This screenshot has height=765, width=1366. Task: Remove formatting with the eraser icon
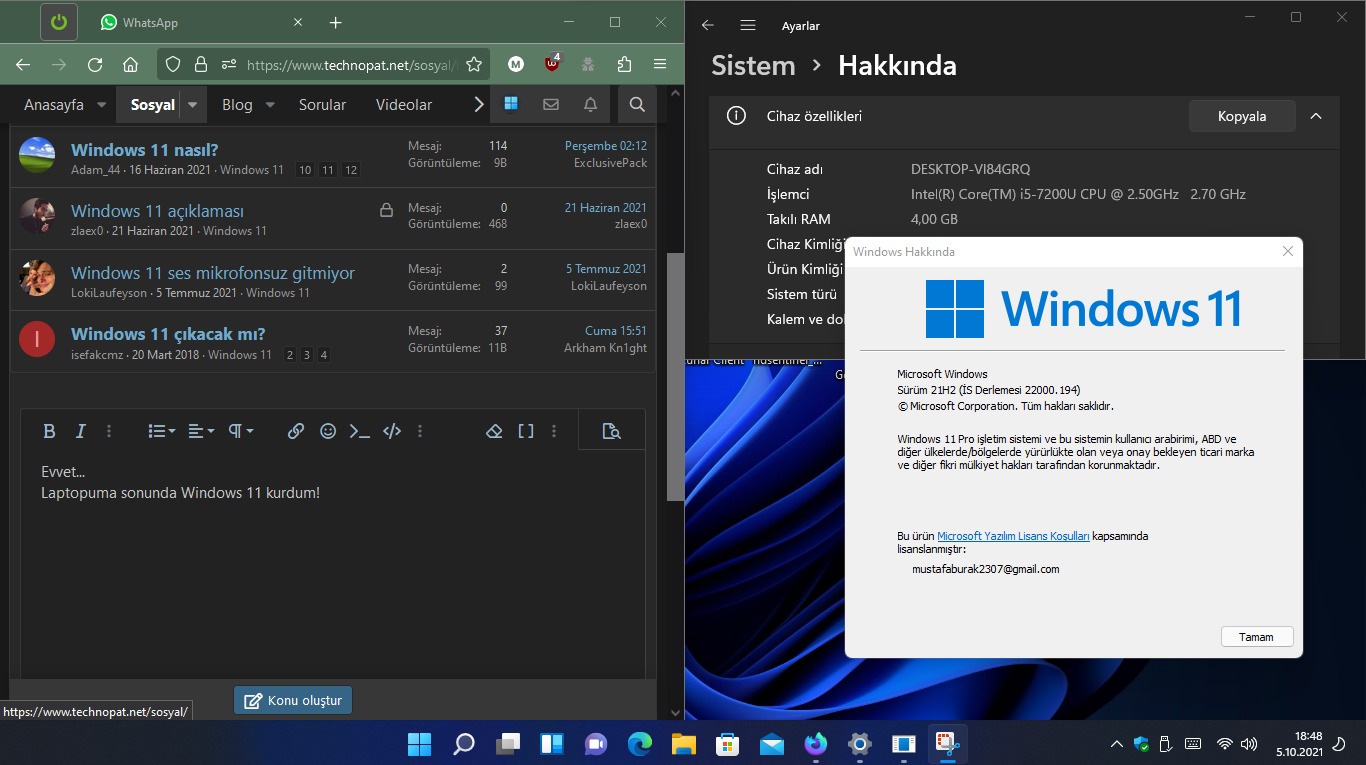click(494, 431)
